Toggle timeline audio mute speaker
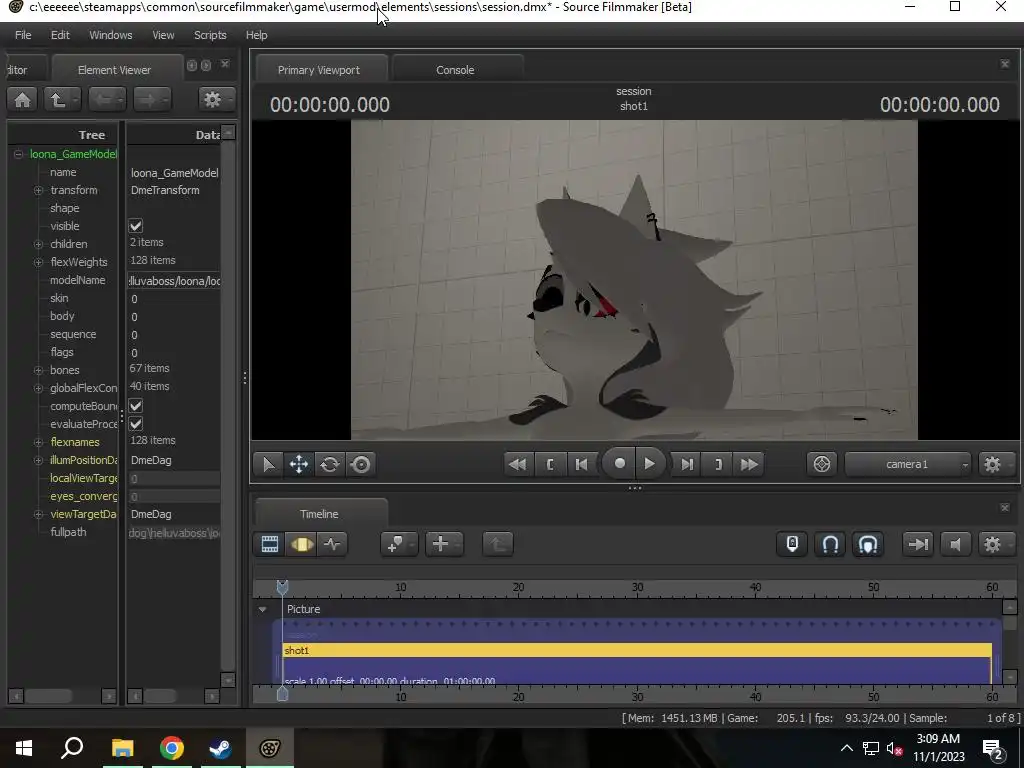Image resolution: width=1024 pixels, height=768 pixels. (955, 544)
